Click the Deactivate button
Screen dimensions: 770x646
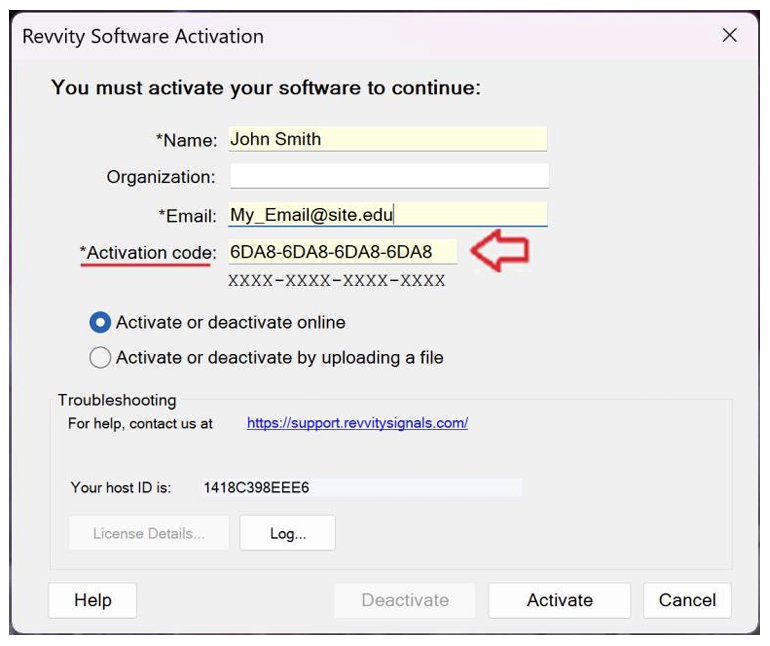pos(405,600)
